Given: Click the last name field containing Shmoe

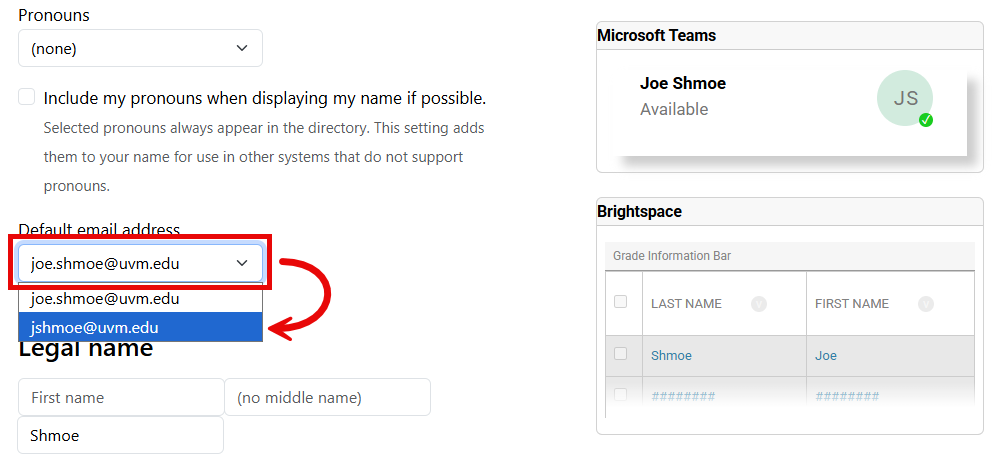Looking at the screenshot, I should (121, 435).
